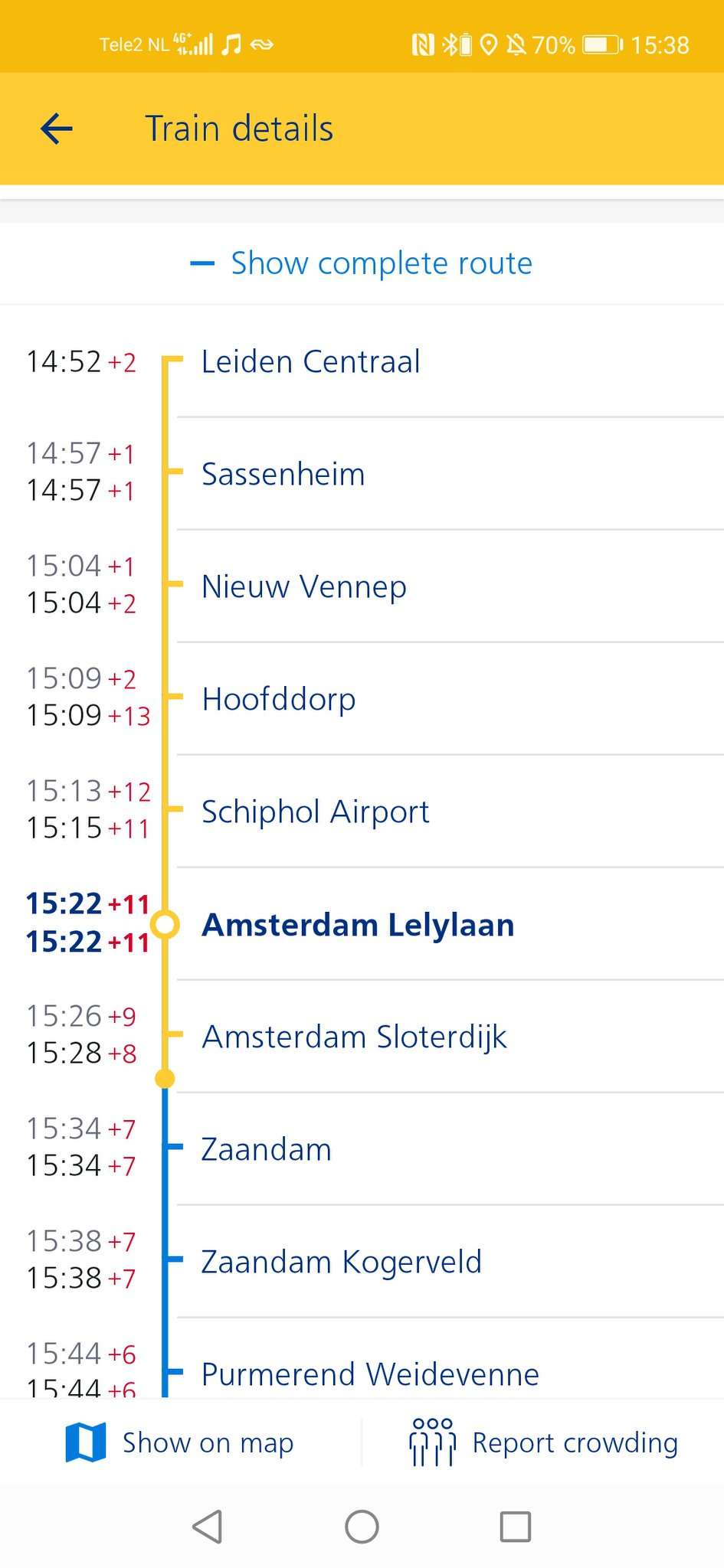This screenshot has width=724, height=1568.
Task: Tap the map icon at bottom left
Action: pyautogui.click(x=86, y=1443)
